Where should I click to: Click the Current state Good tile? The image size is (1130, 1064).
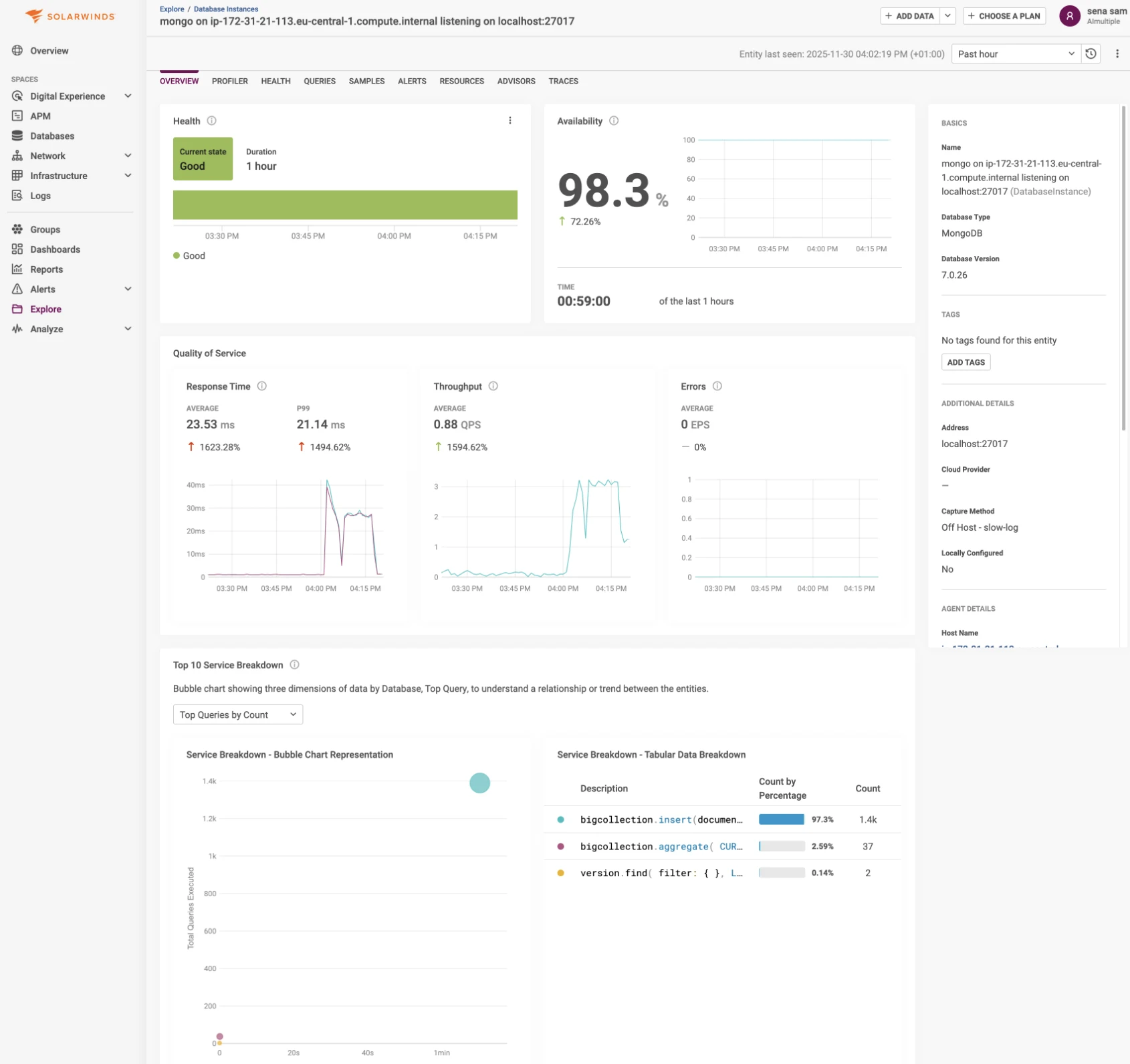pyautogui.click(x=203, y=159)
